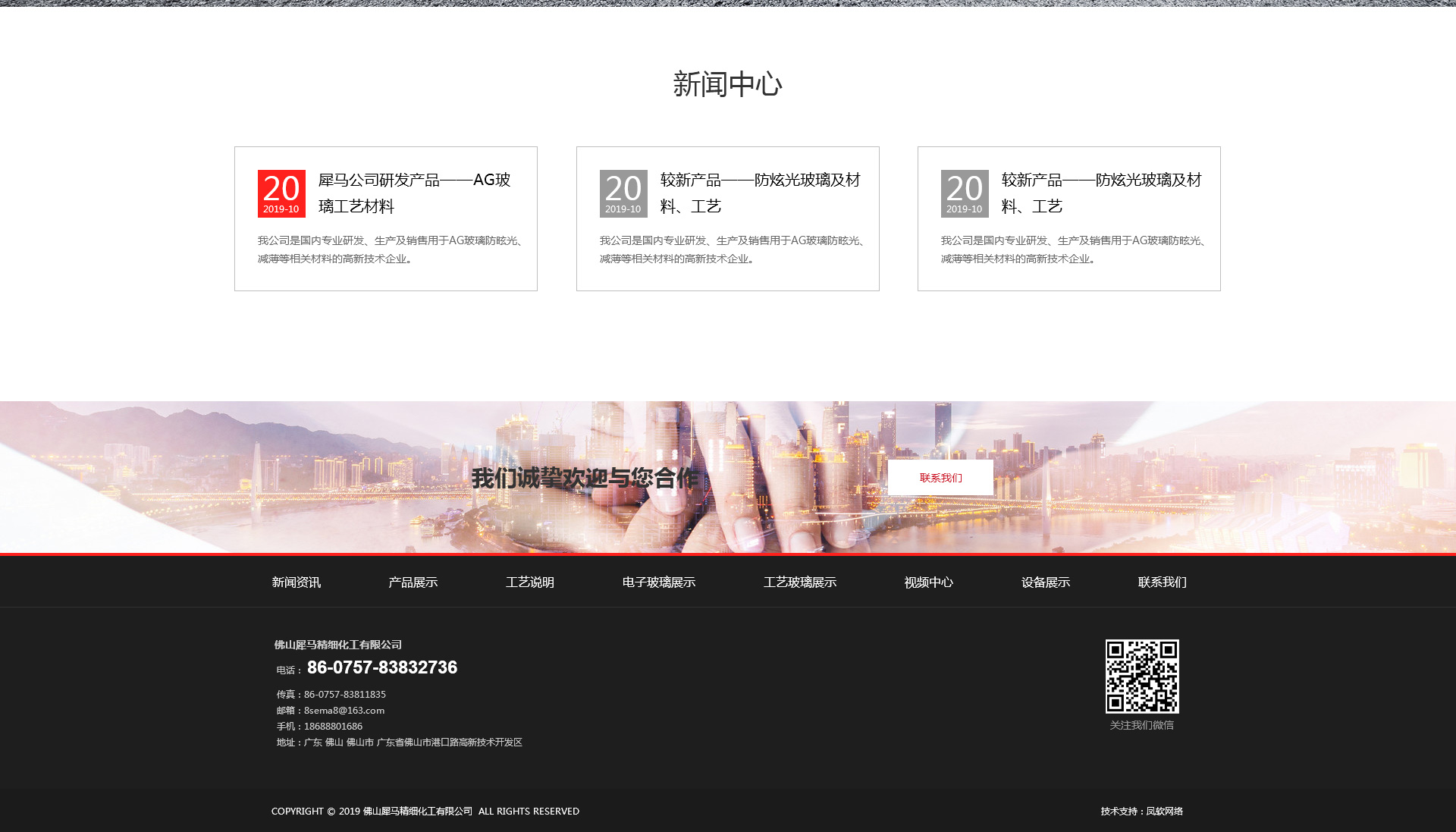Screen dimensions: 1456x832
Task: Select 产品展示 in the footer navigation
Action: (413, 582)
